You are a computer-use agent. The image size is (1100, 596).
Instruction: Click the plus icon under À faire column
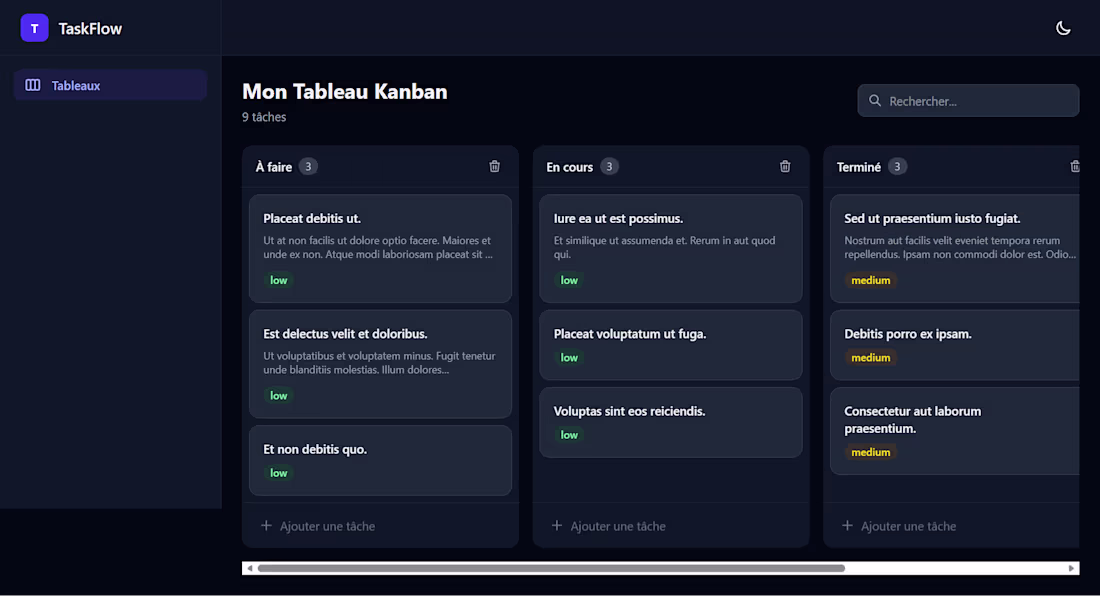[266, 525]
